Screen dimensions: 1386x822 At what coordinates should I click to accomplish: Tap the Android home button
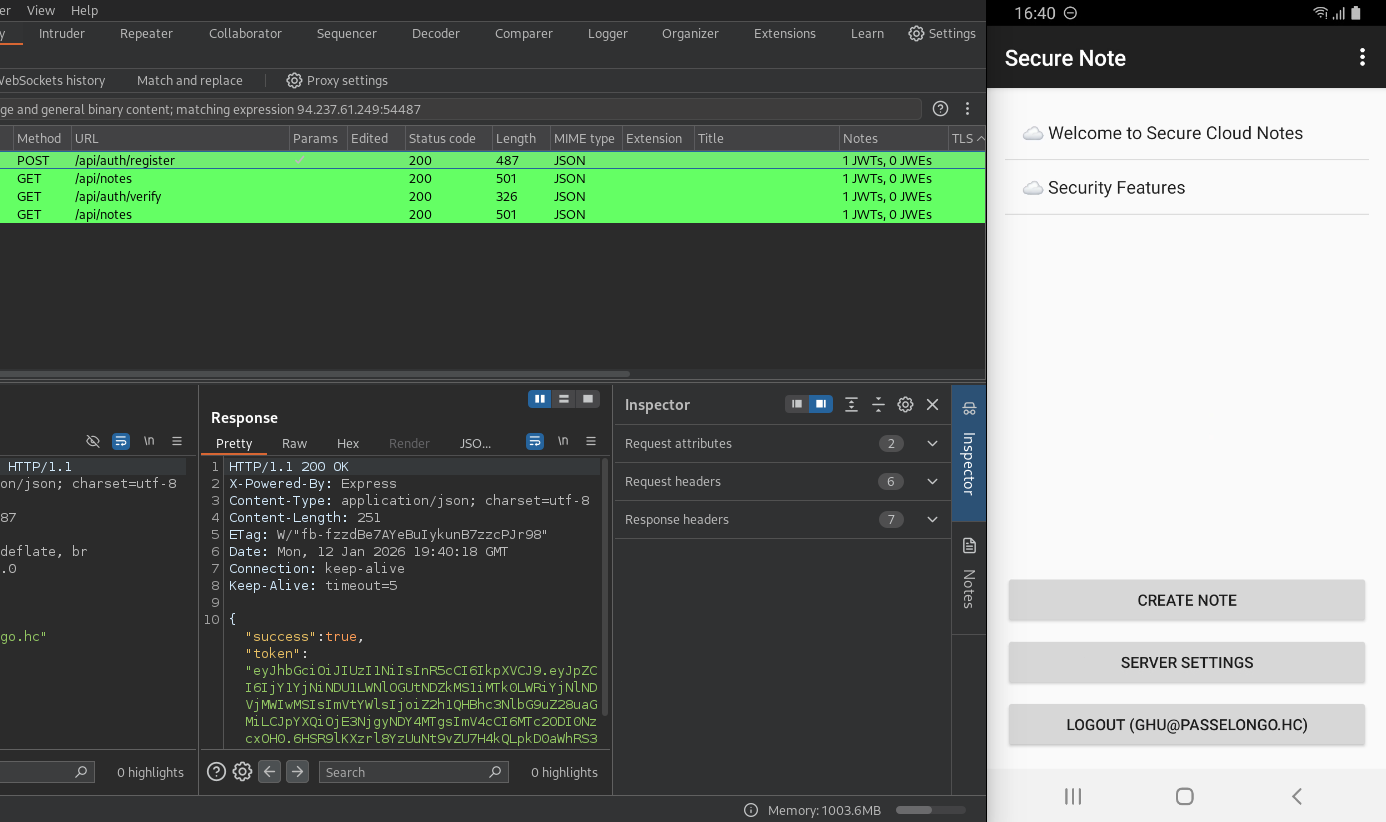pyautogui.click(x=1185, y=796)
